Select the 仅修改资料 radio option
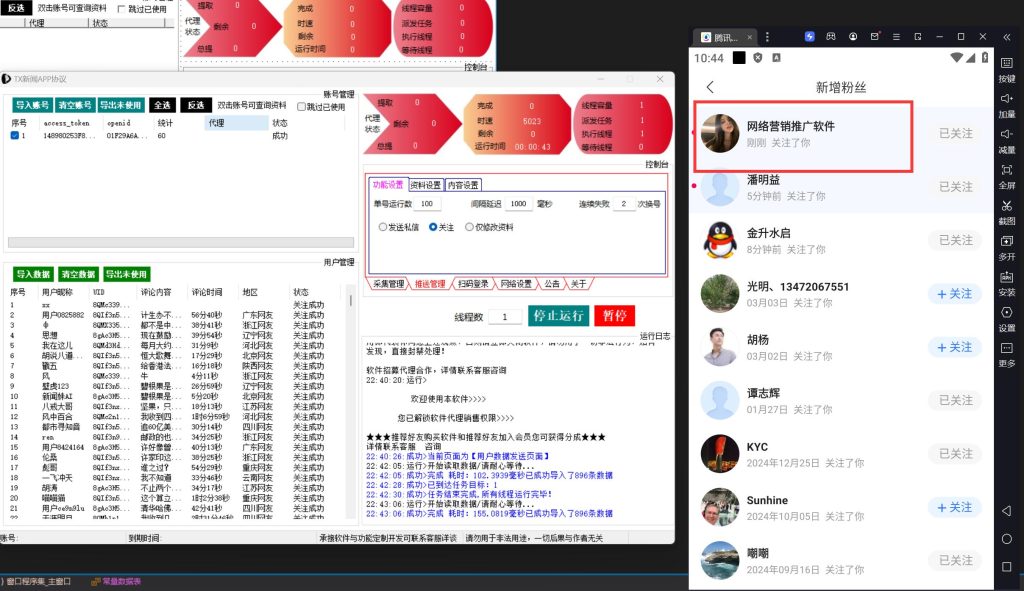1024x591 pixels. tap(469, 227)
